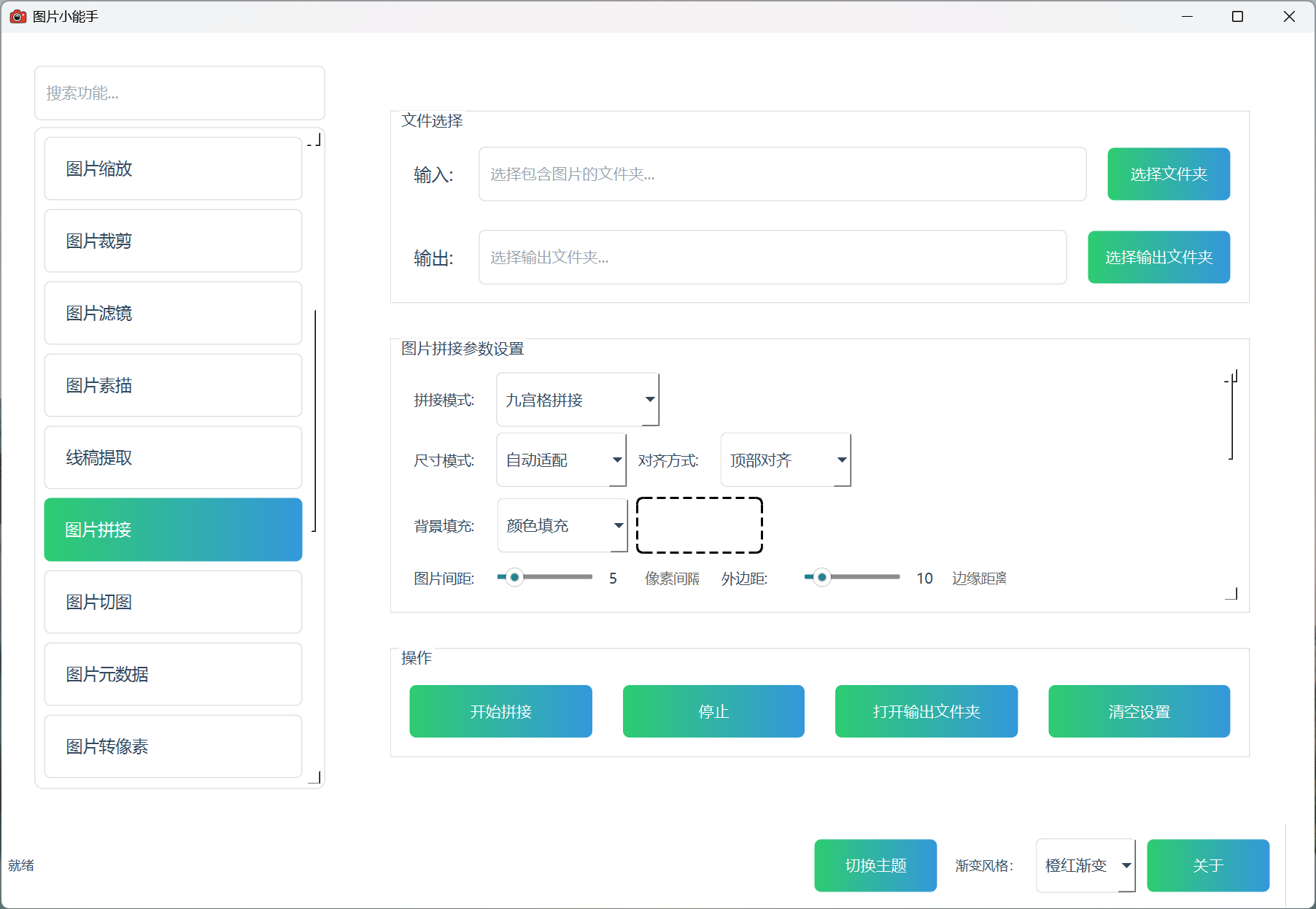Select the 图片缩放 function
Screen dimensions: 1316x909
tap(172, 169)
